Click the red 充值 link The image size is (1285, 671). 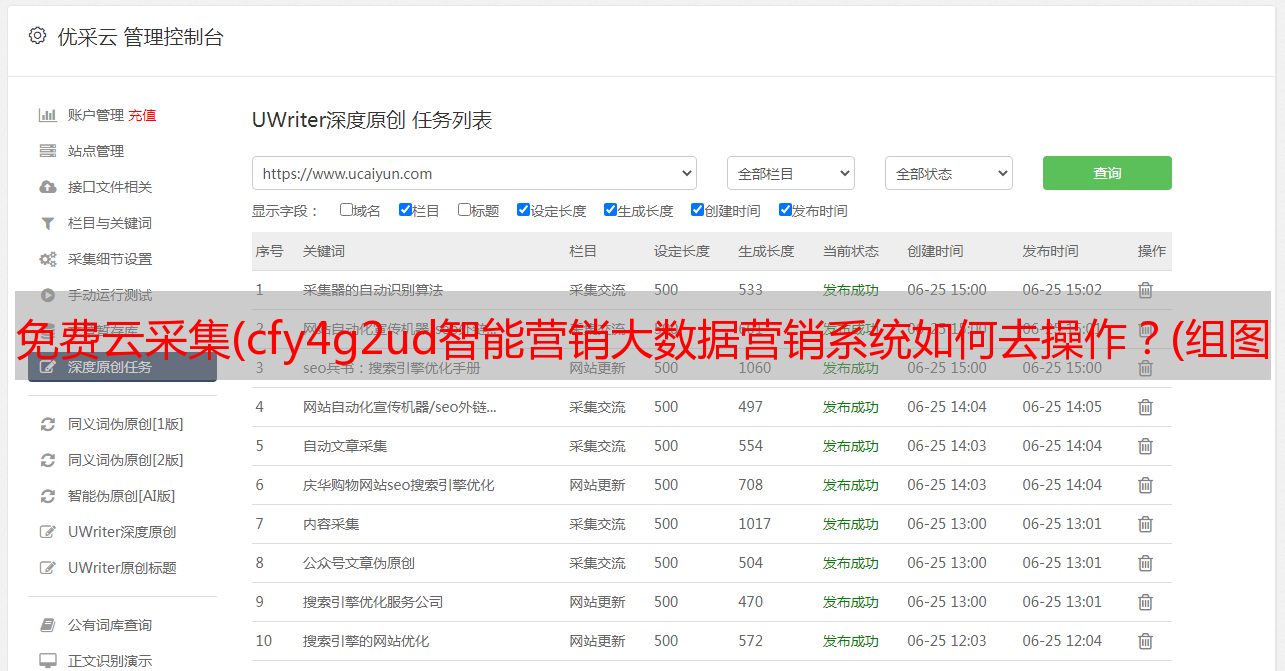pos(142,115)
